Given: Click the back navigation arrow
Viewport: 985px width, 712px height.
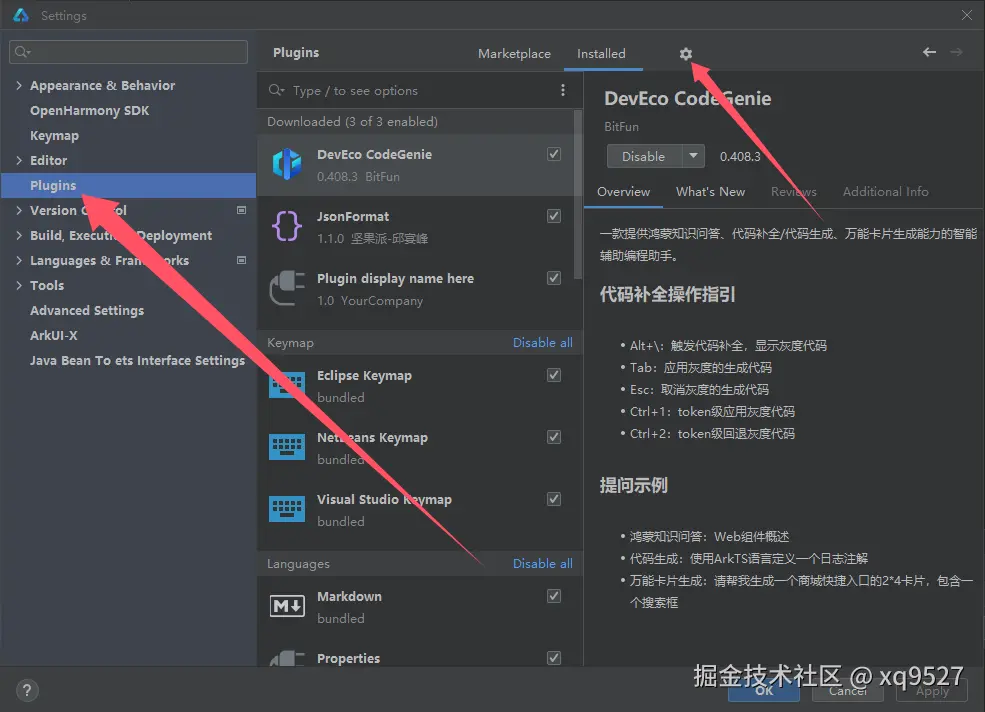Looking at the screenshot, I should tap(929, 52).
